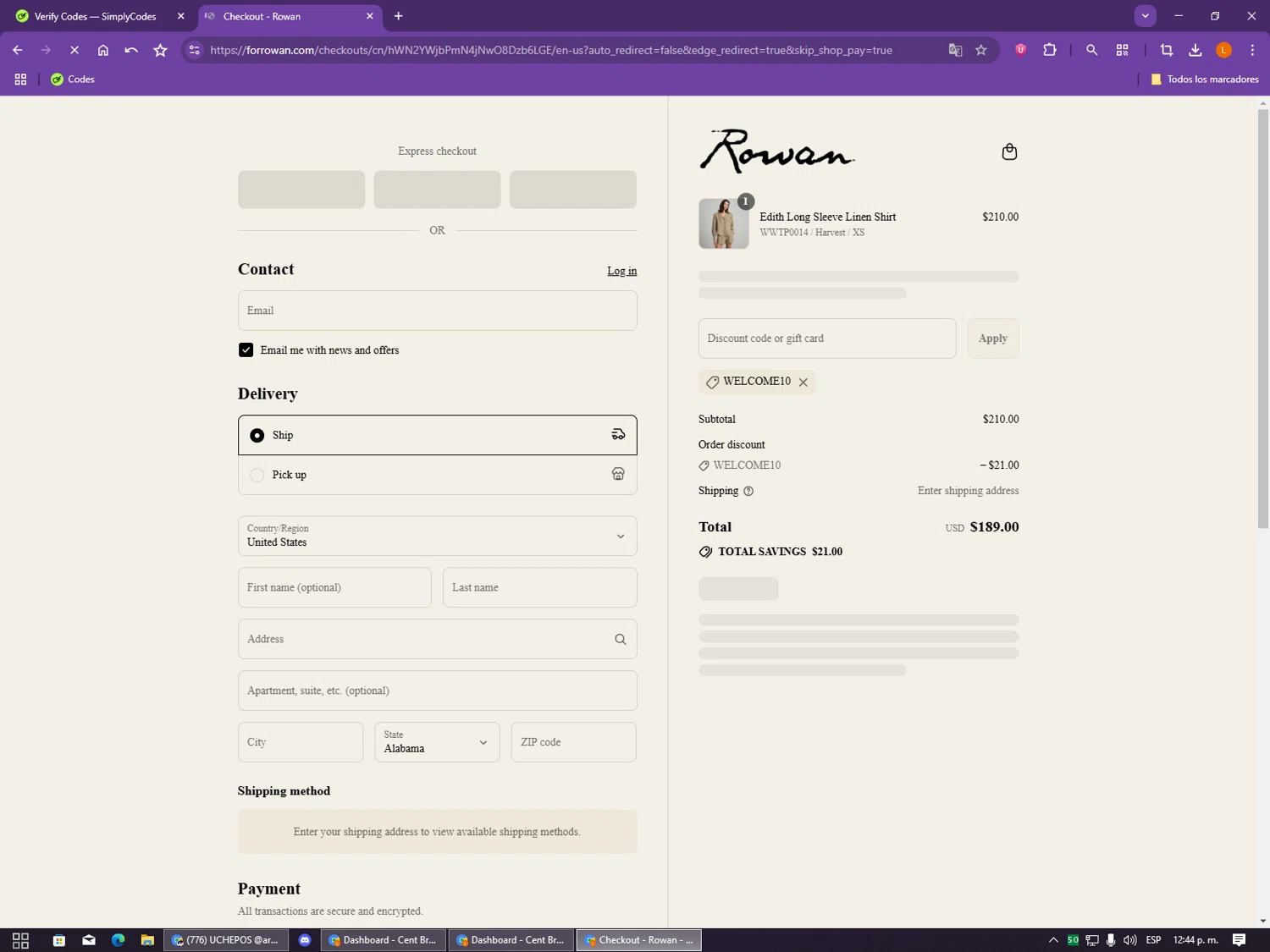
Task: Click the undo arrow toolbar icon
Action: tap(131, 50)
